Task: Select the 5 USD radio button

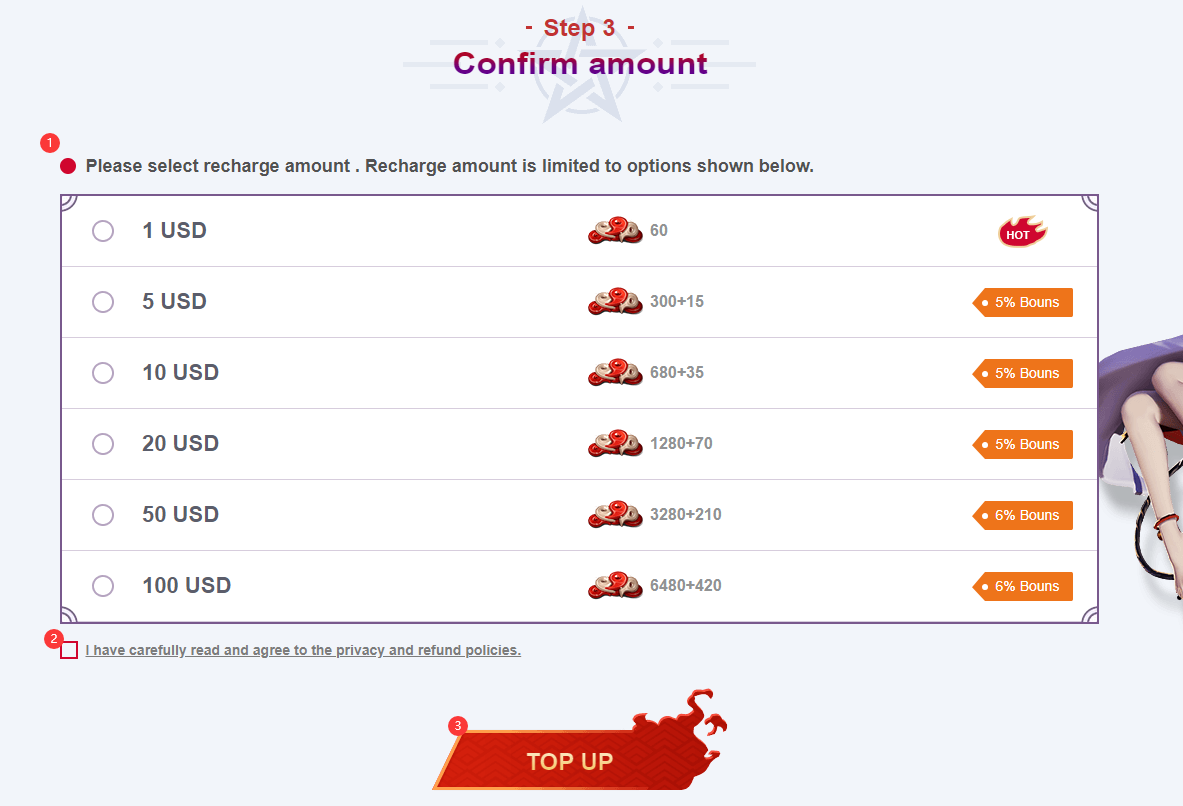Action: point(103,302)
